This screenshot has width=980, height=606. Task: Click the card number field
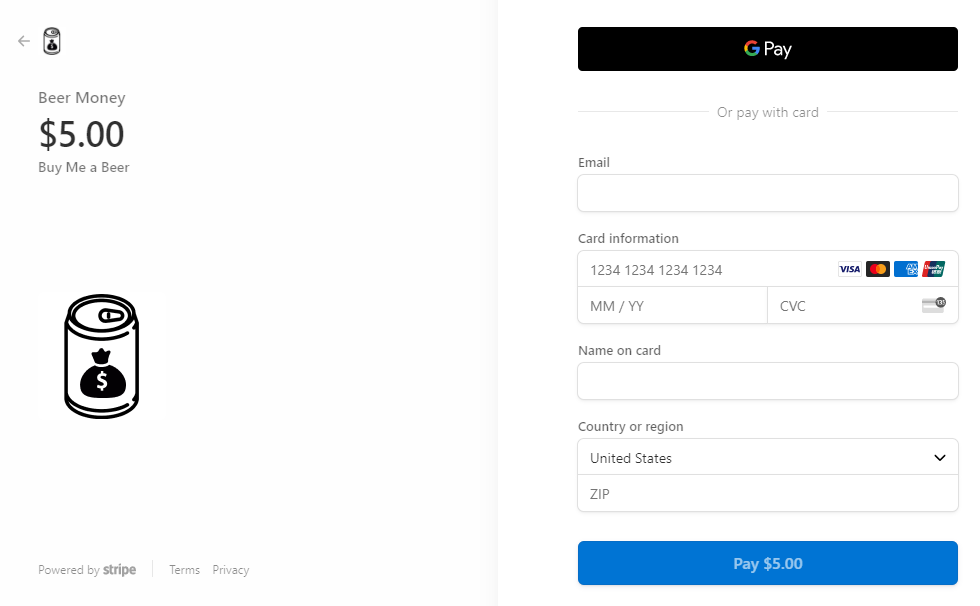tap(700, 270)
